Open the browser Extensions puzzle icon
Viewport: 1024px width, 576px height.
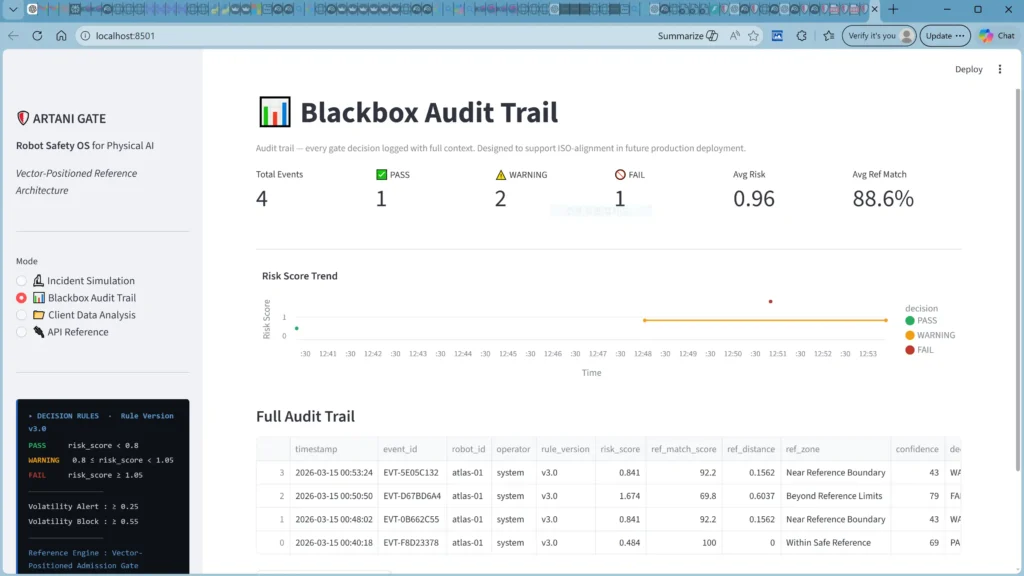click(x=802, y=35)
